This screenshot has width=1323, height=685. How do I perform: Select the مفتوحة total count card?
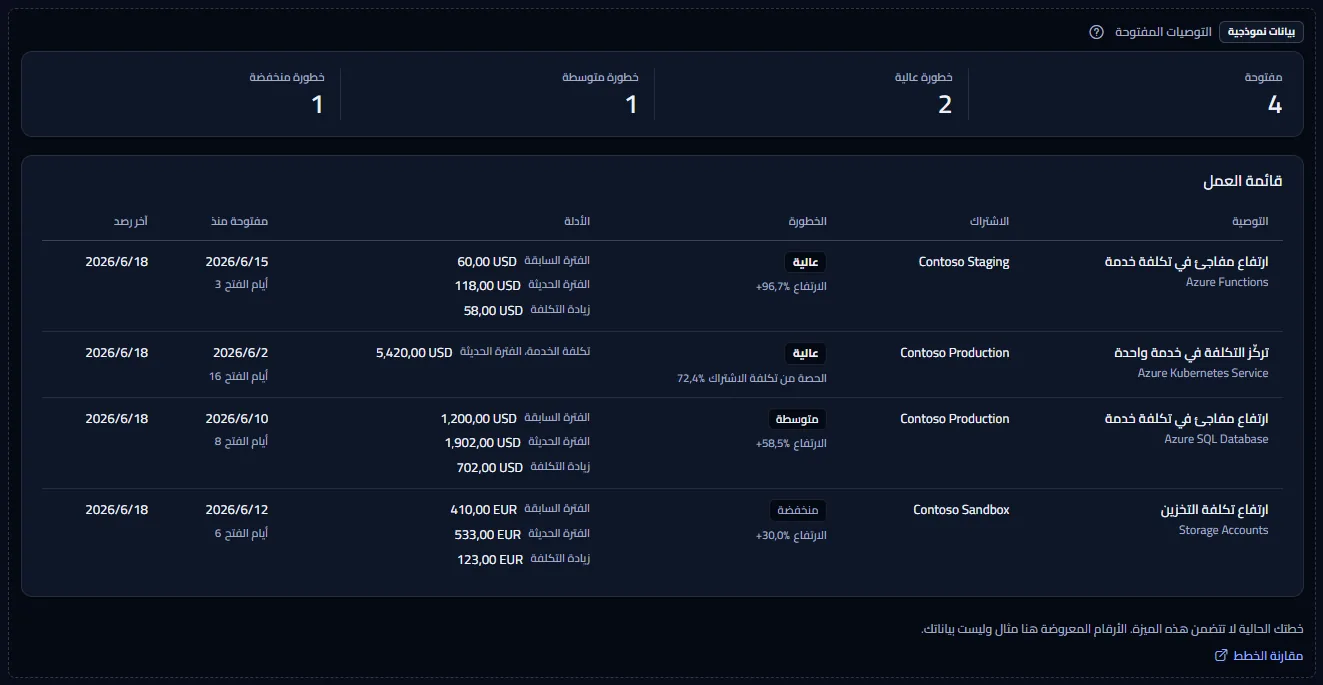coord(1126,94)
